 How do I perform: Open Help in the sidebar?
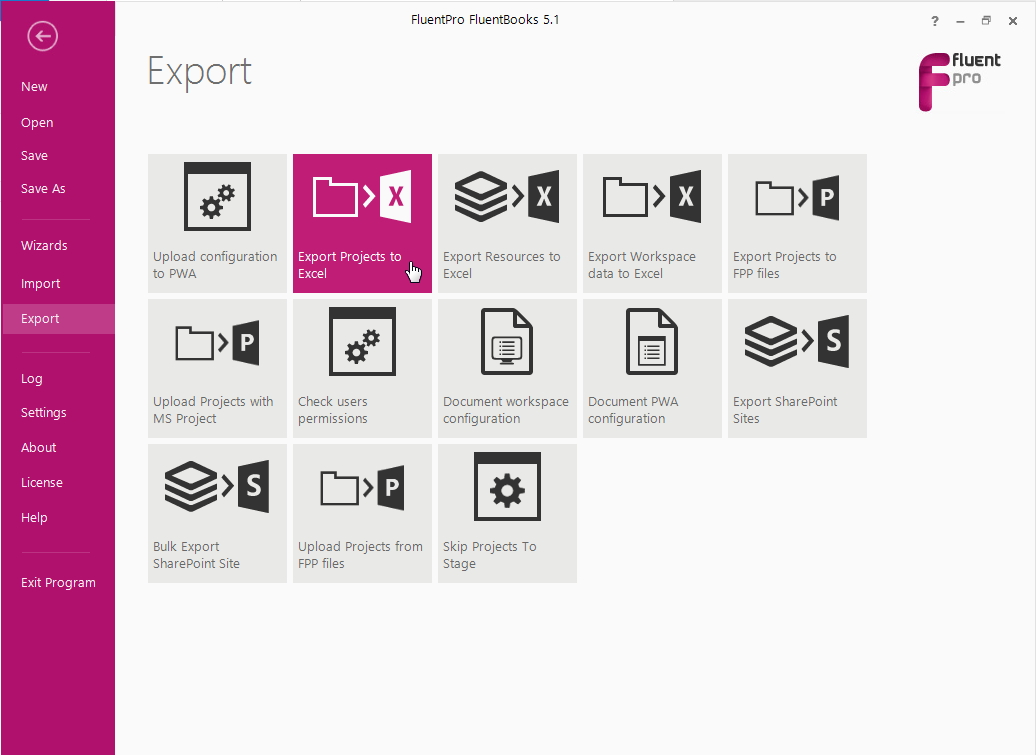34,517
